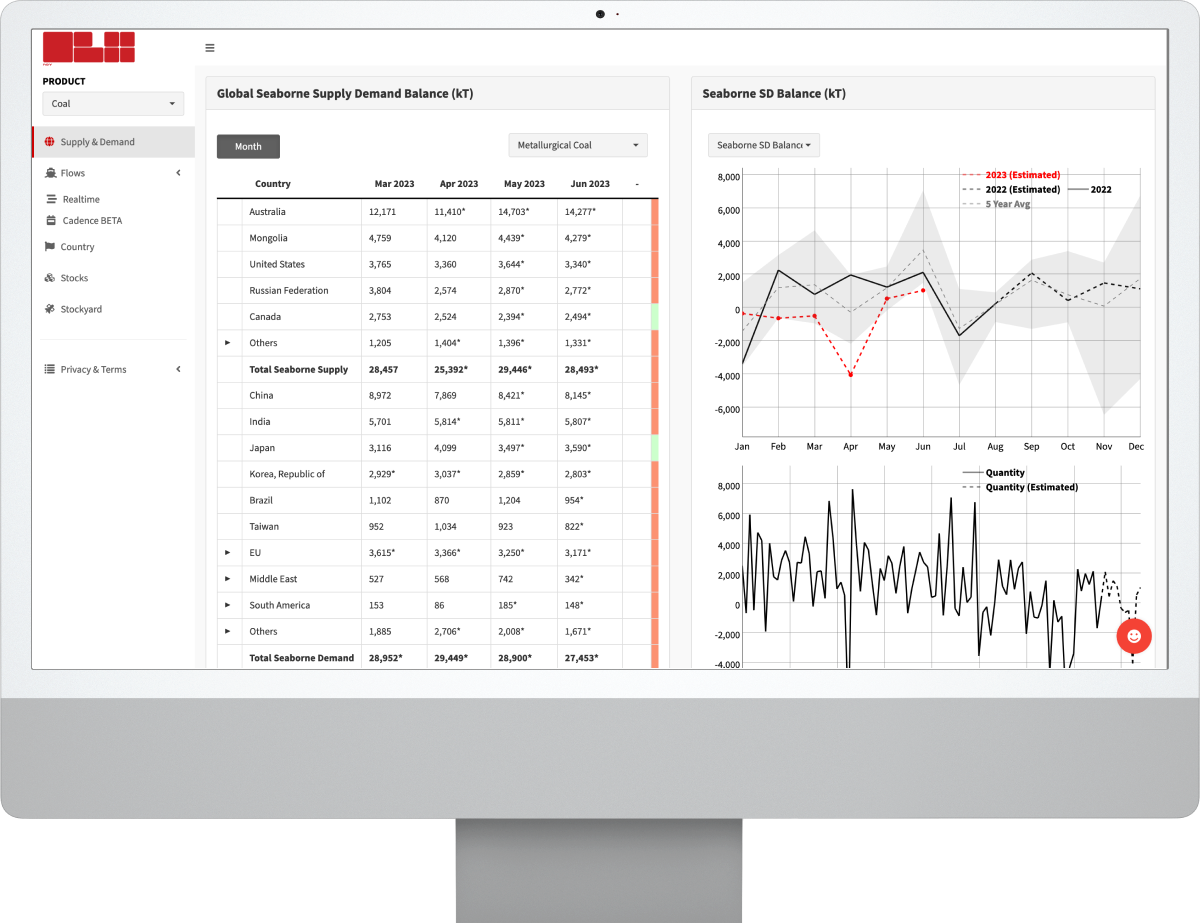Click the dash column header
The height and width of the screenshot is (923, 1200).
[637, 184]
